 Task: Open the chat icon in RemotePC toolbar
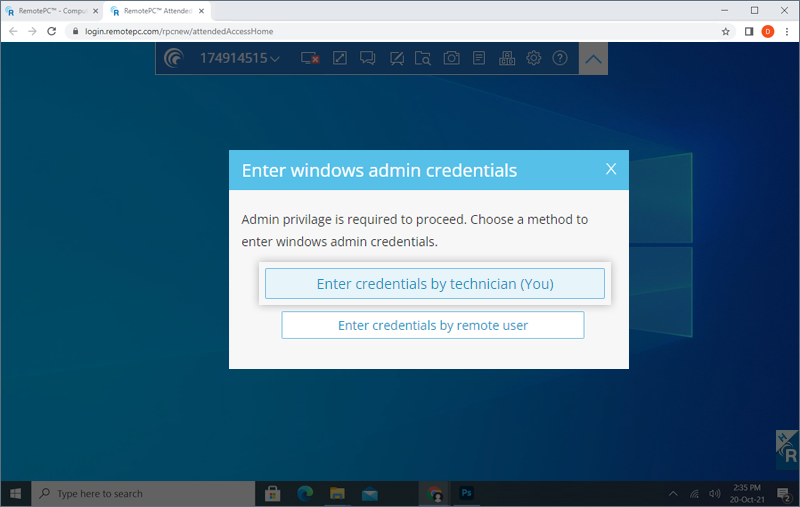tap(368, 59)
